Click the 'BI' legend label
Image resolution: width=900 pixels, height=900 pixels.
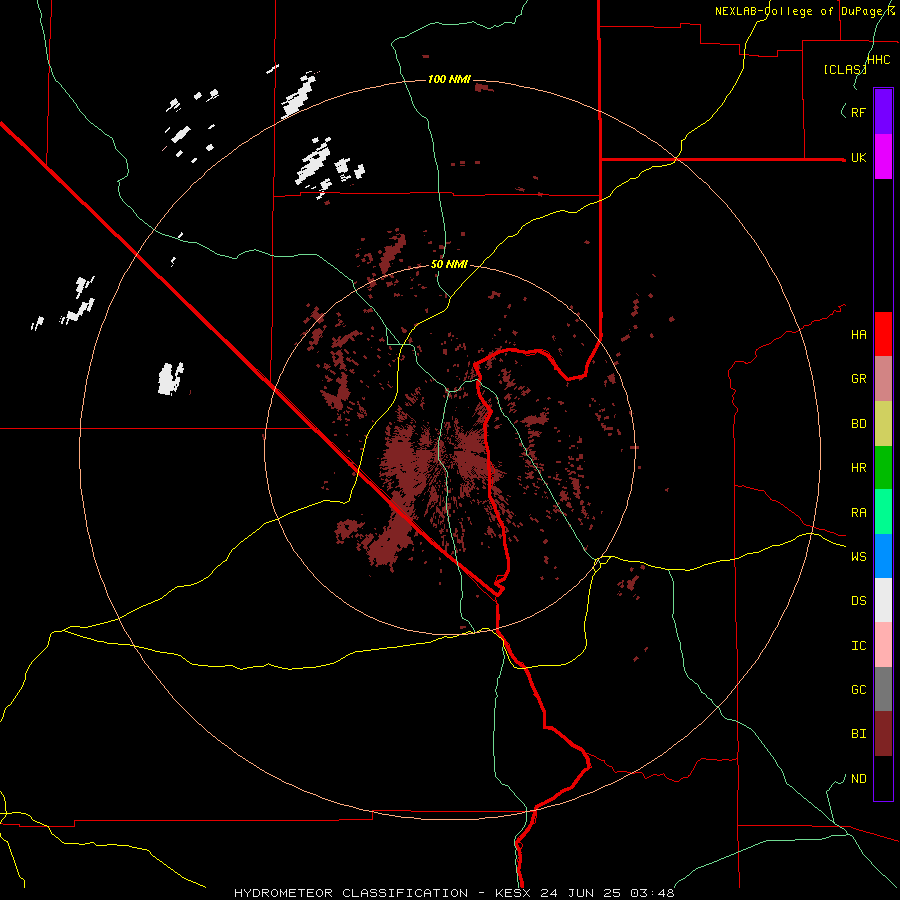[858, 734]
